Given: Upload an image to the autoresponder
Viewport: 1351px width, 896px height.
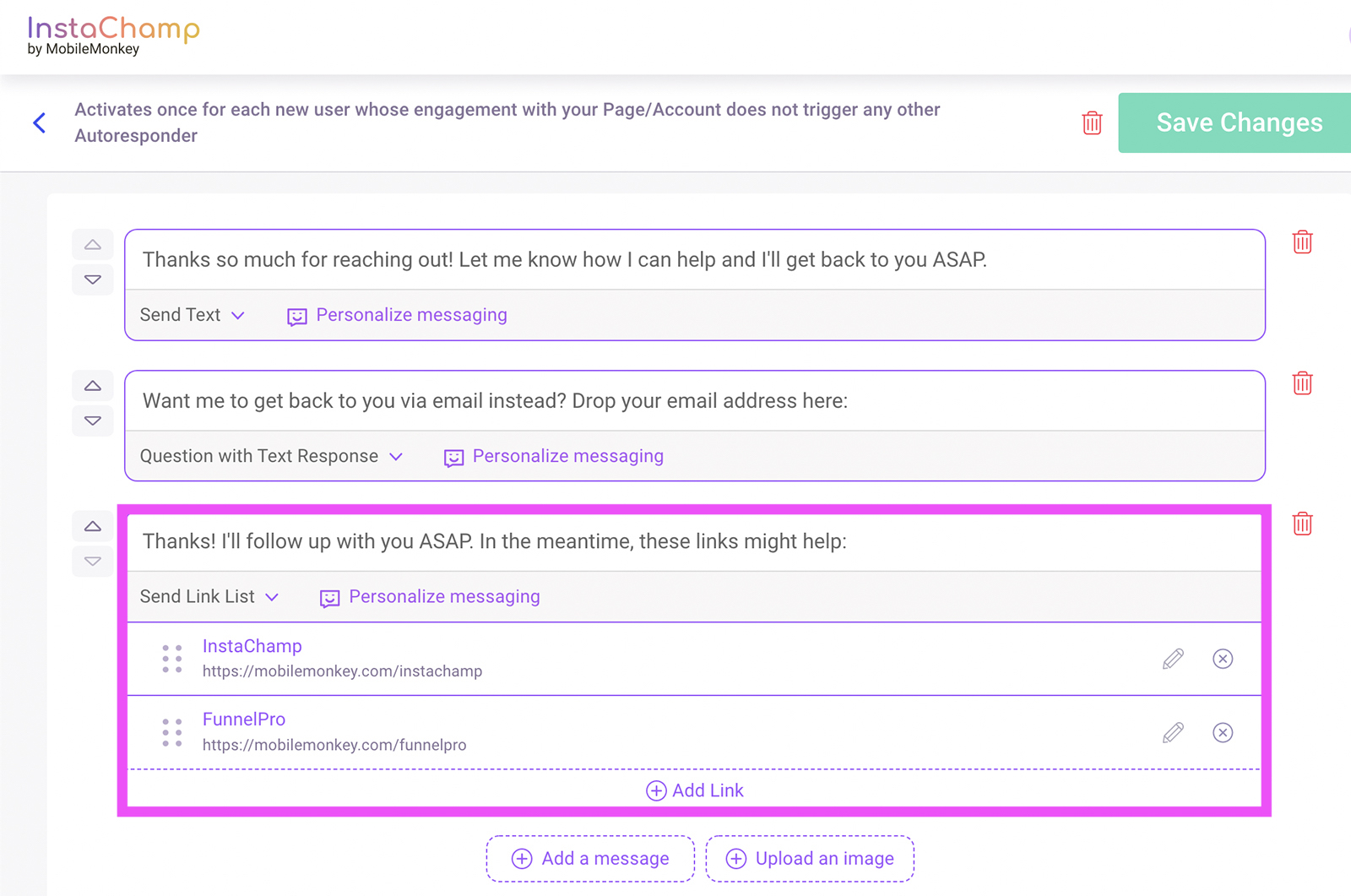Looking at the screenshot, I should pos(810,859).
